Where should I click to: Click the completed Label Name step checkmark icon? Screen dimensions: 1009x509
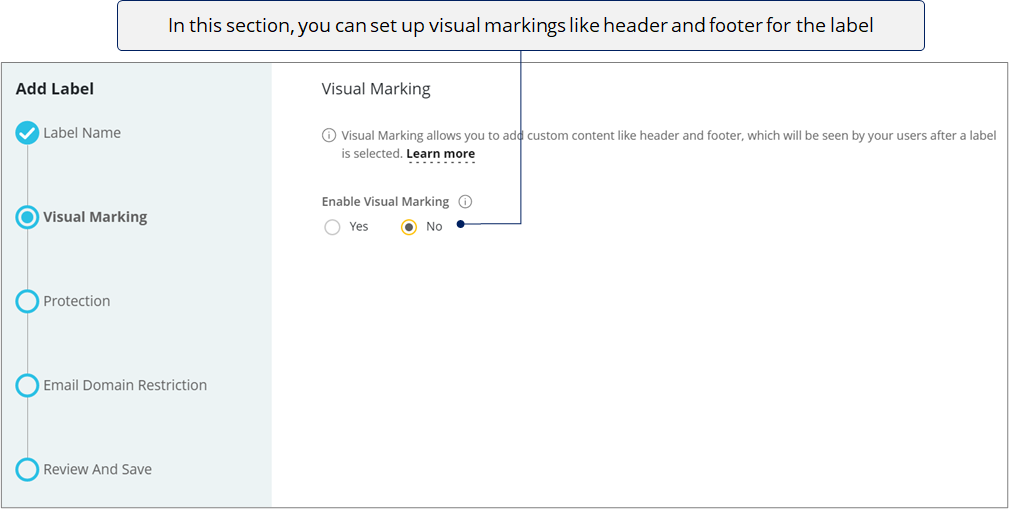point(27,133)
